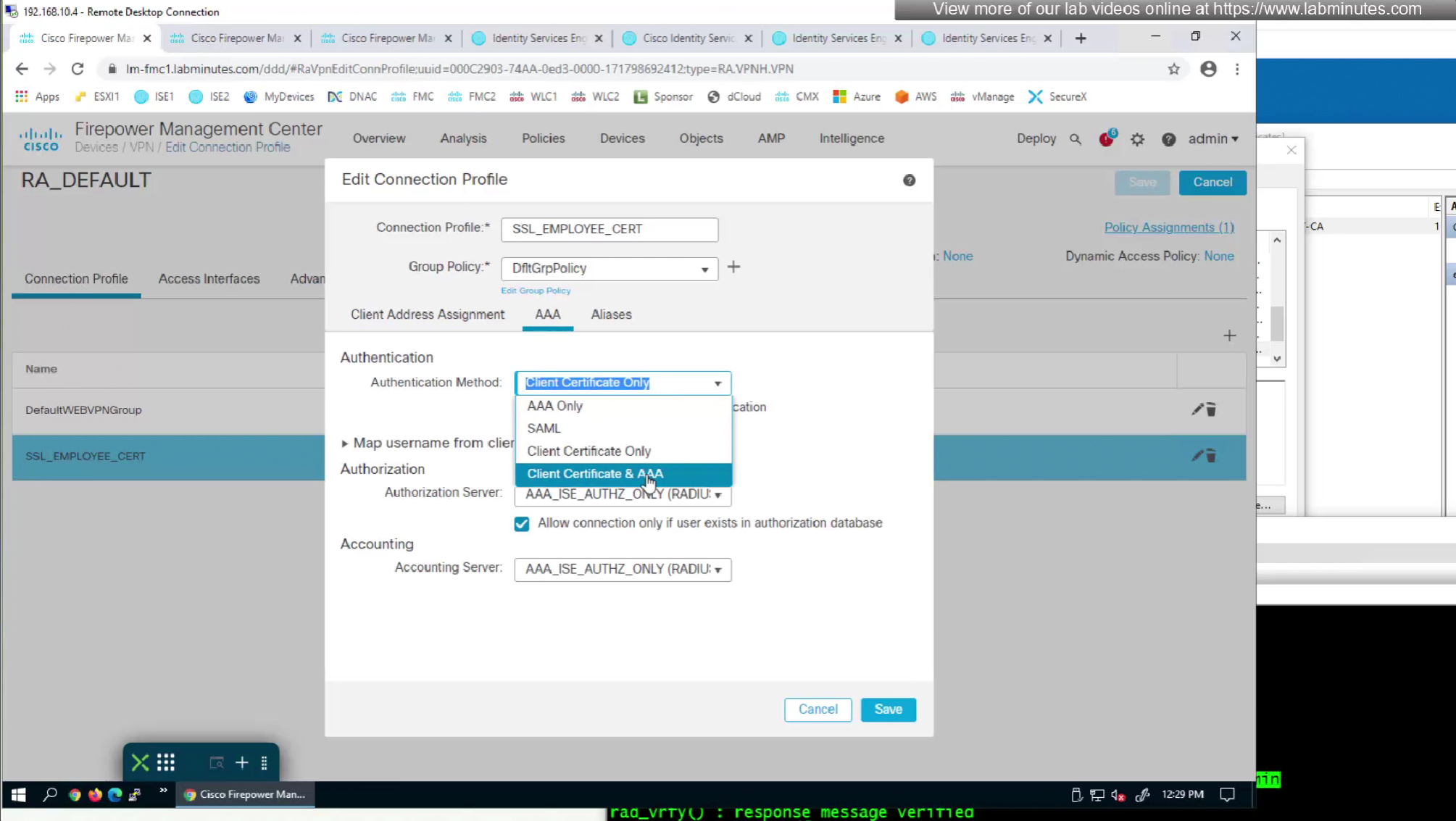Click the search magnifier icon in FMC header

[1076, 139]
